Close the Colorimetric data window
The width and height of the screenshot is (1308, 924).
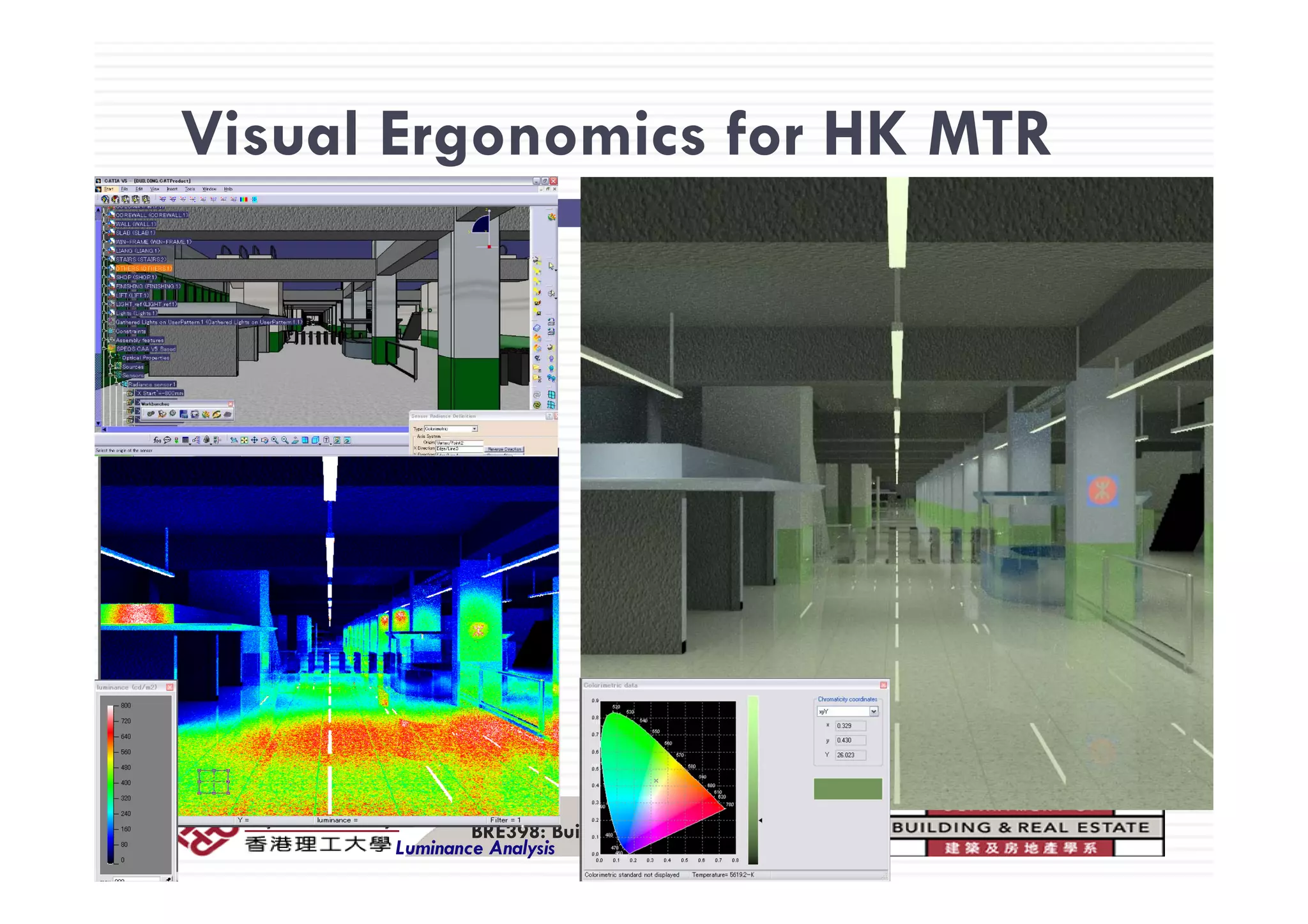(883, 685)
